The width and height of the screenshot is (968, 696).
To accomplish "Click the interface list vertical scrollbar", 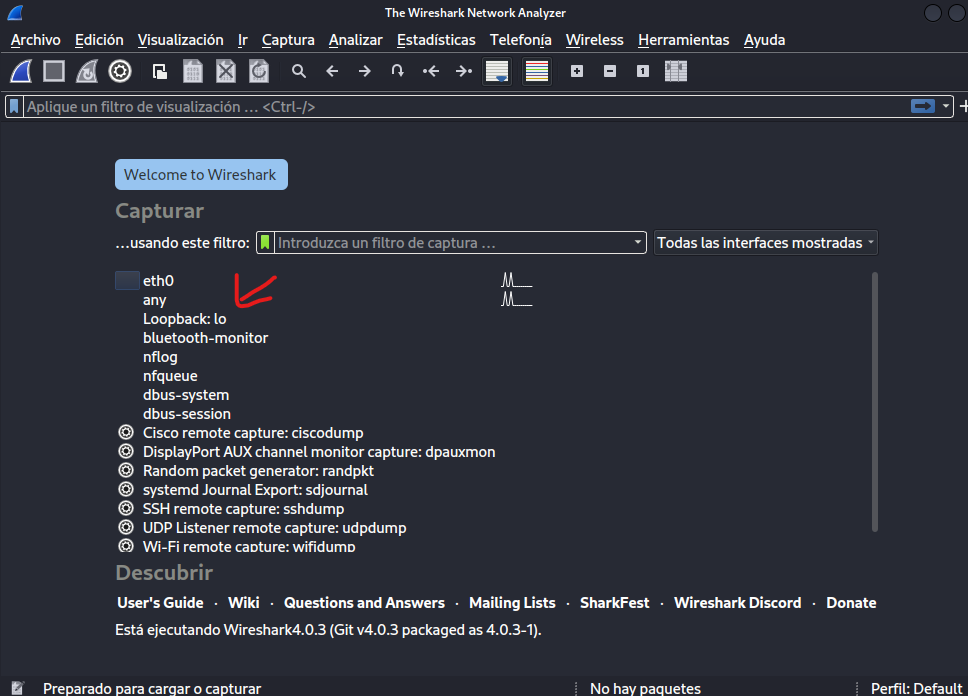I will point(874,401).
